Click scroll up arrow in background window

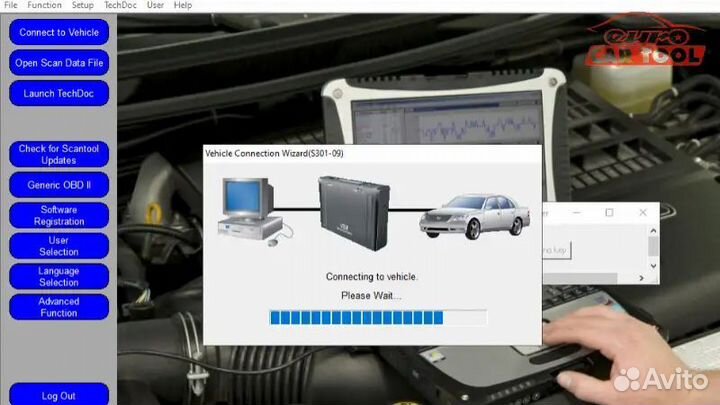653,231
